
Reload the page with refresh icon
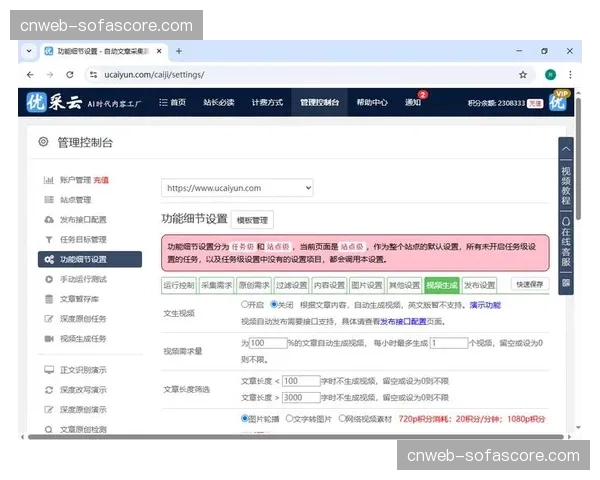[70, 75]
